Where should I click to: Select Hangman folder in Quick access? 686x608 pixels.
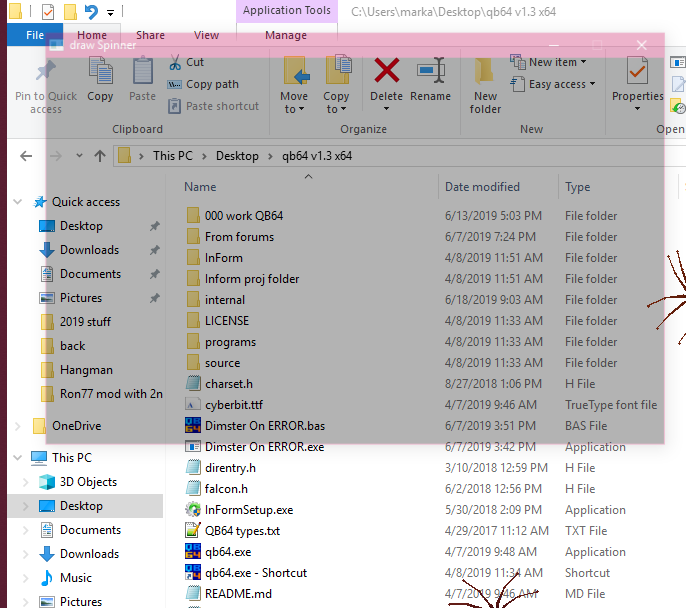coord(86,370)
